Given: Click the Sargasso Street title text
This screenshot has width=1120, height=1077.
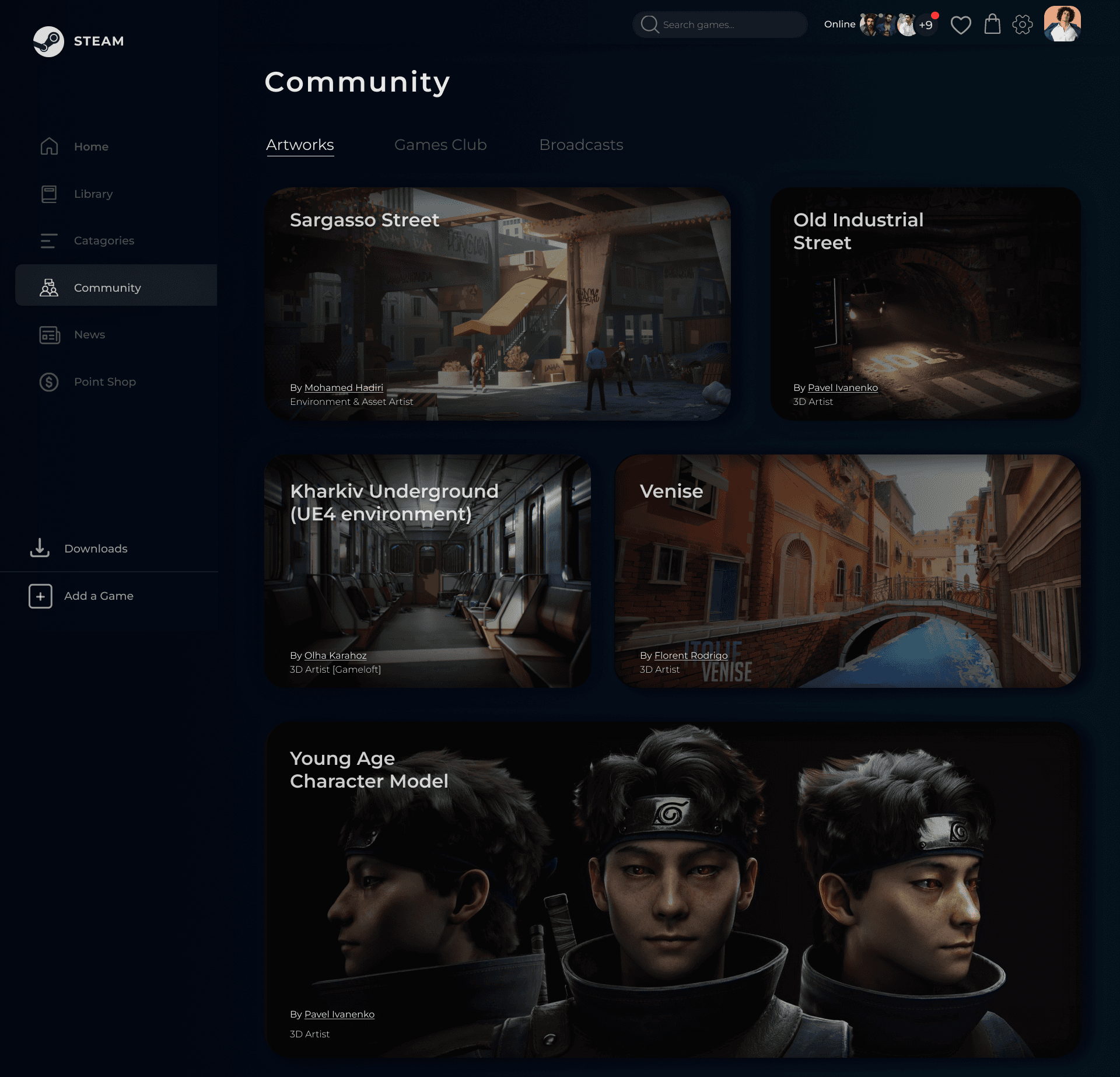Looking at the screenshot, I should point(365,220).
